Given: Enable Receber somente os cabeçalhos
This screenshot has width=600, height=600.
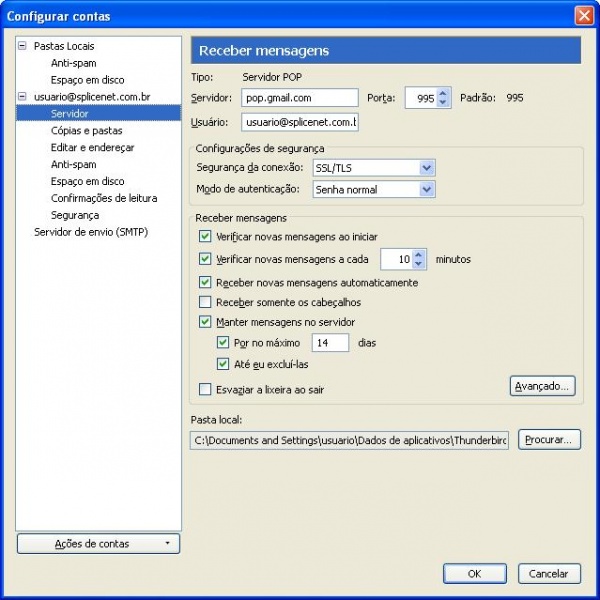Looking at the screenshot, I should [x=205, y=302].
